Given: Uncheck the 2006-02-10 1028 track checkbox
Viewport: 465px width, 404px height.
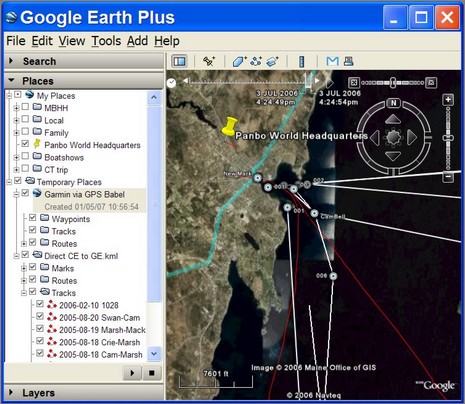Looking at the screenshot, I should click(x=40, y=304).
